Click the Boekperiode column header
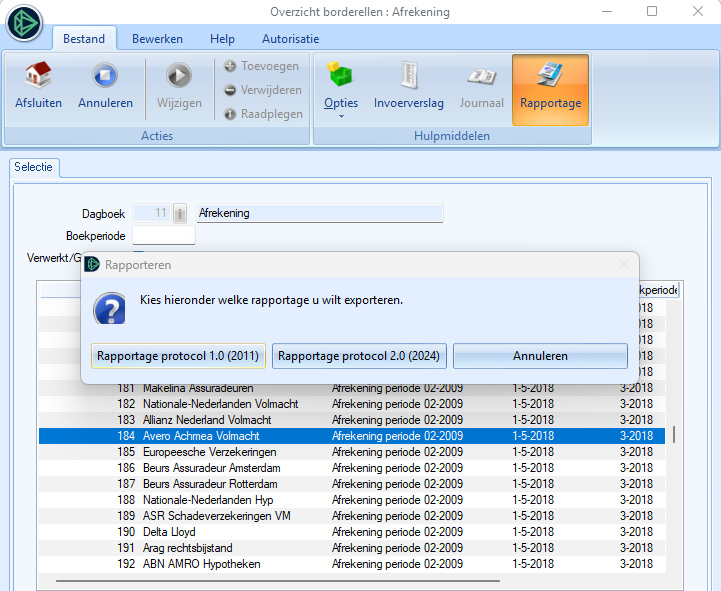This screenshot has height=591, width=721. point(658,290)
